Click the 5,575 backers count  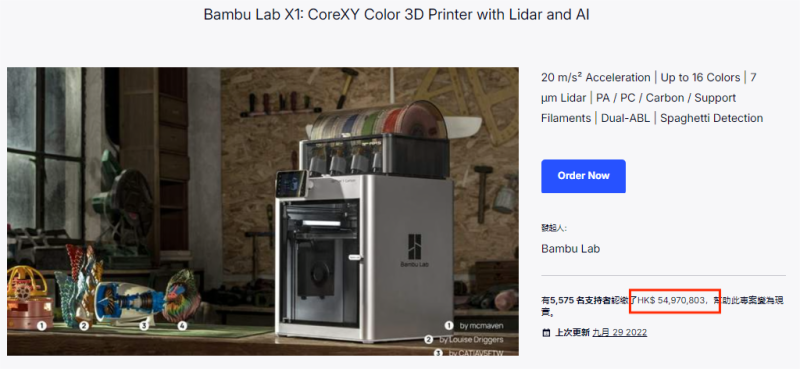(562, 300)
